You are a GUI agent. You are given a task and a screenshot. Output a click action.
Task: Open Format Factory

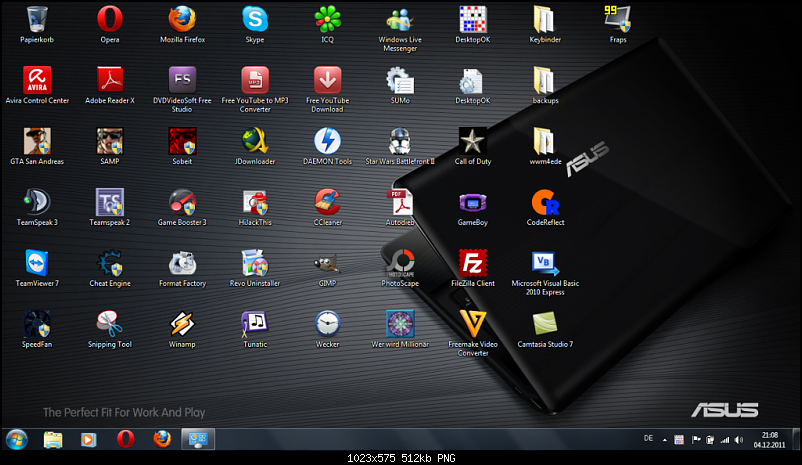pyautogui.click(x=182, y=263)
